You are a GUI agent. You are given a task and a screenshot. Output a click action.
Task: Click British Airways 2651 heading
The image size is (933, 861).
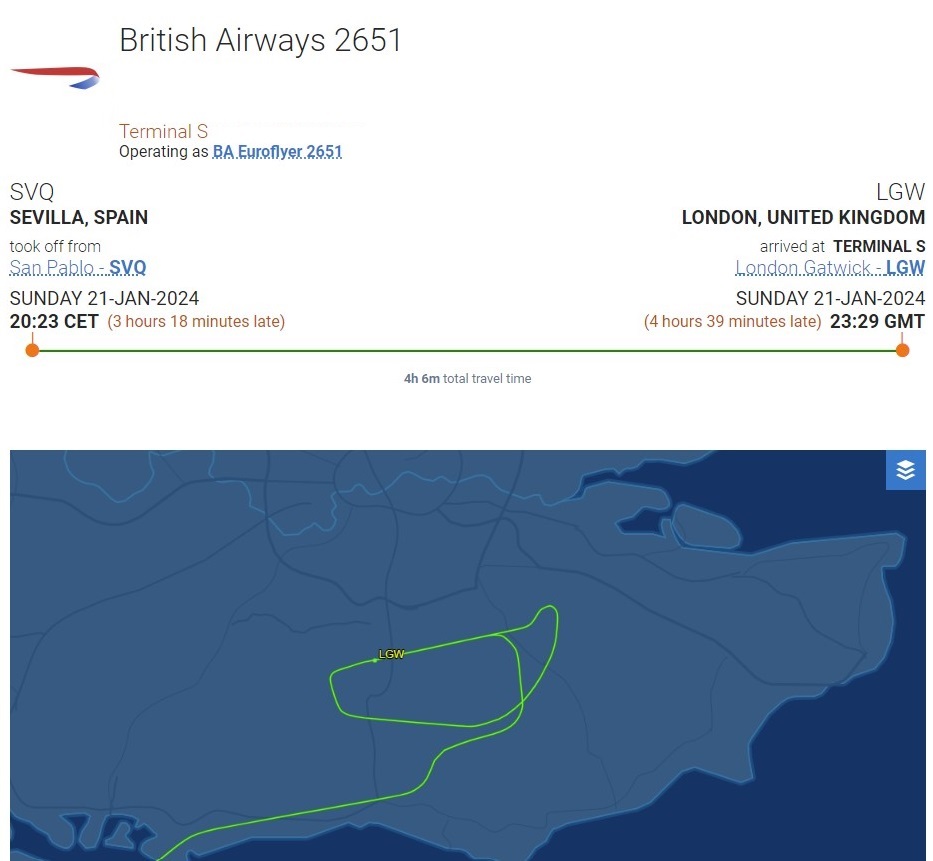[x=261, y=40]
